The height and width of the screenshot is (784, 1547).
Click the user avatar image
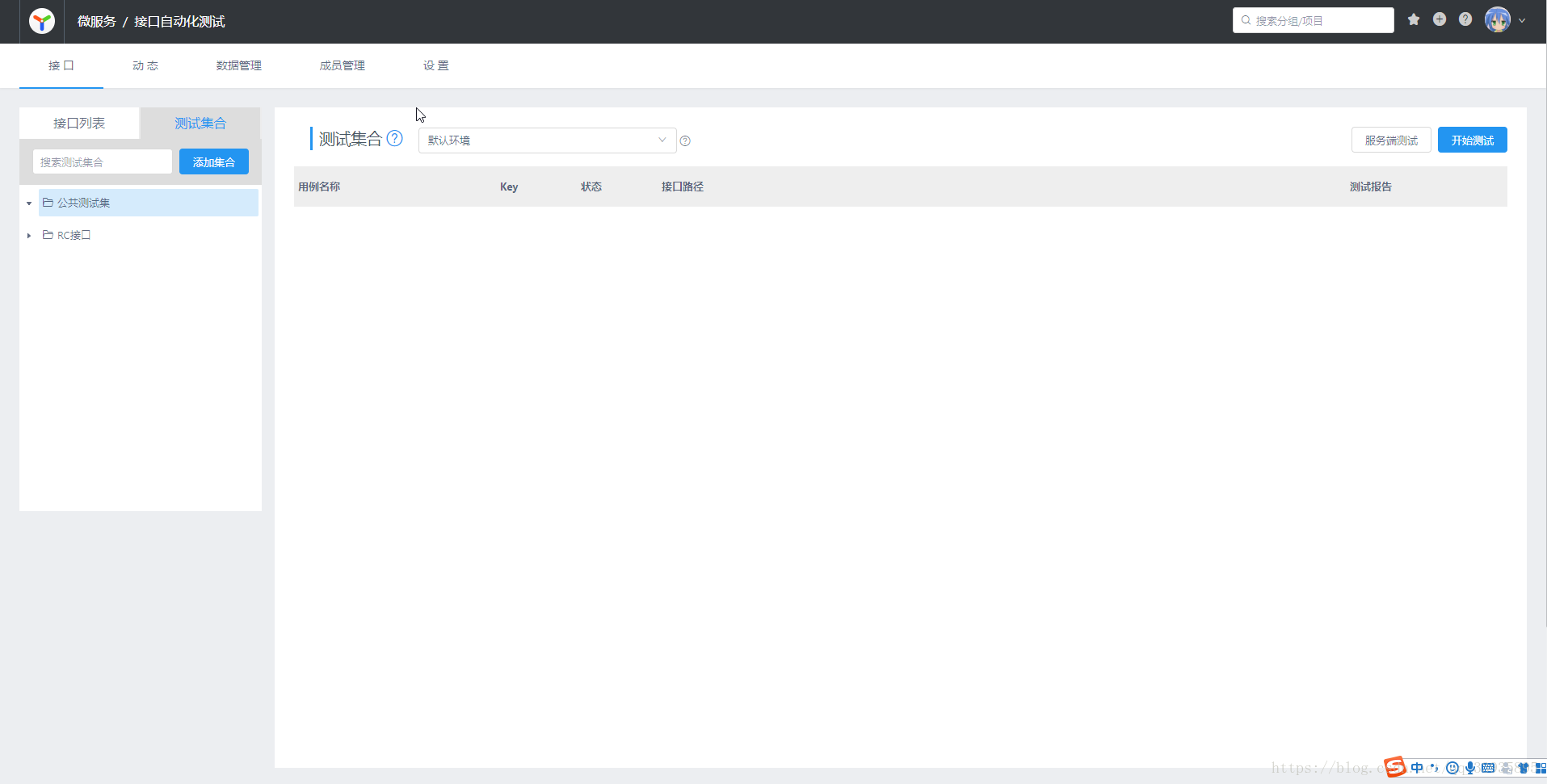point(1498,20)
